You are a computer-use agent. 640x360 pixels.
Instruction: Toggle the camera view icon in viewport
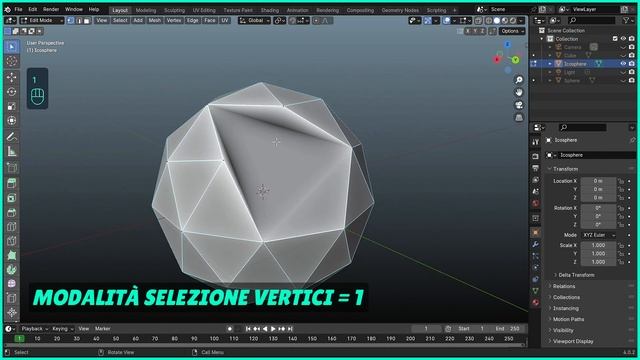tap(519, 105)
